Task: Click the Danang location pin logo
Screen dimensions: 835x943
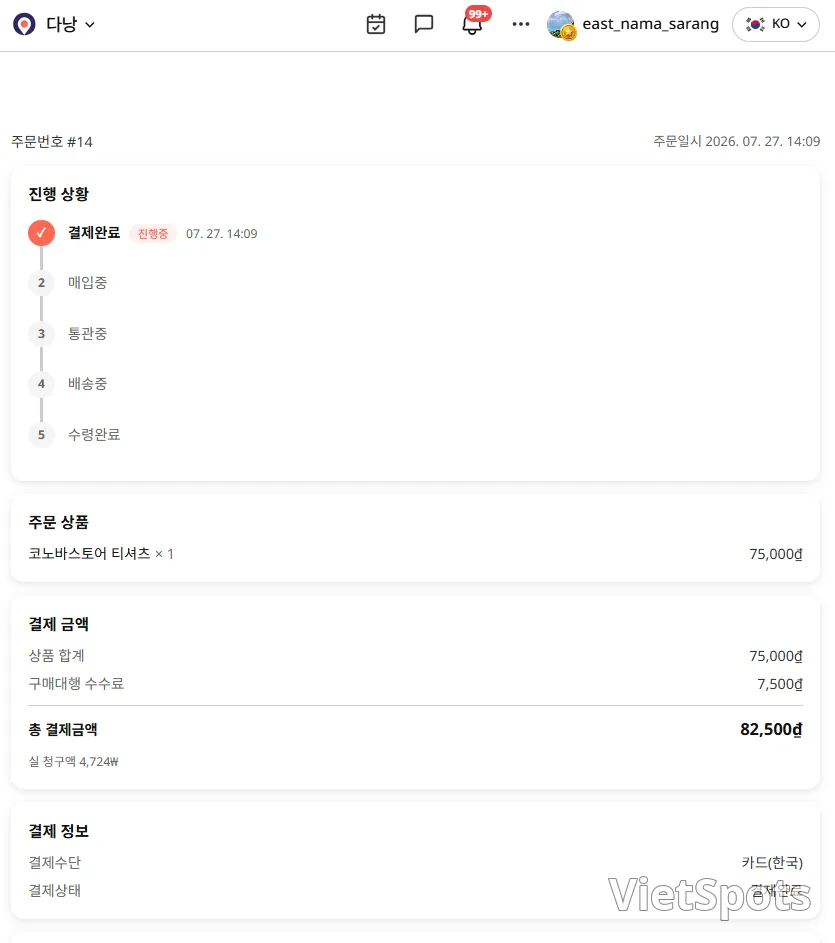Action: pyautogui.click(x=24, y=24)
